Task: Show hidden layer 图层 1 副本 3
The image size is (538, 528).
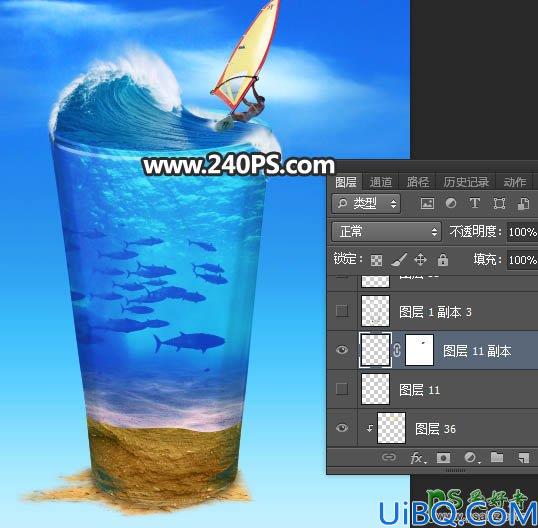Action: [342, 311]
